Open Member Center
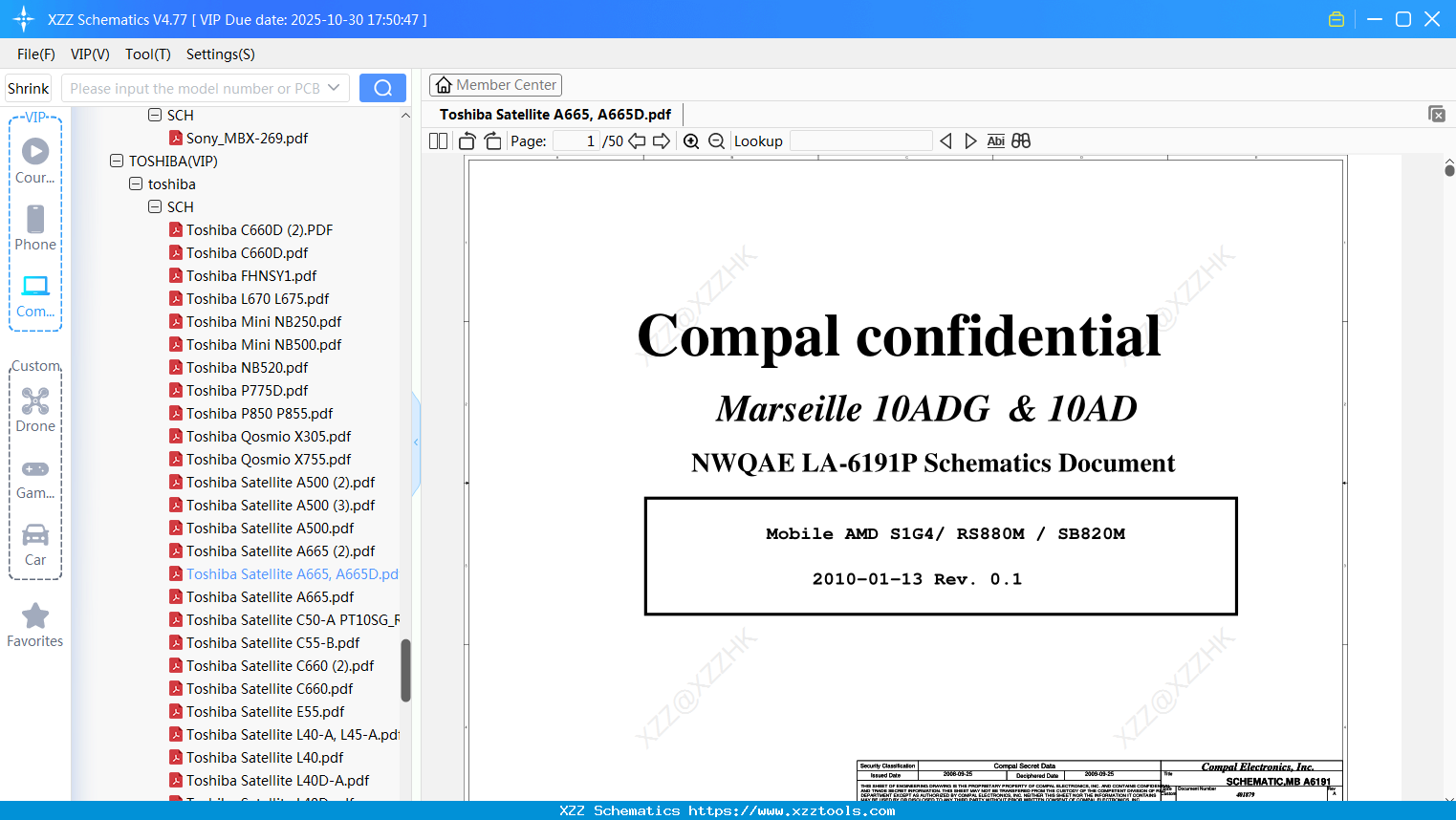The width and height of the screenshot is (1456, 820). pyautogui.click(x=495, y=85)
